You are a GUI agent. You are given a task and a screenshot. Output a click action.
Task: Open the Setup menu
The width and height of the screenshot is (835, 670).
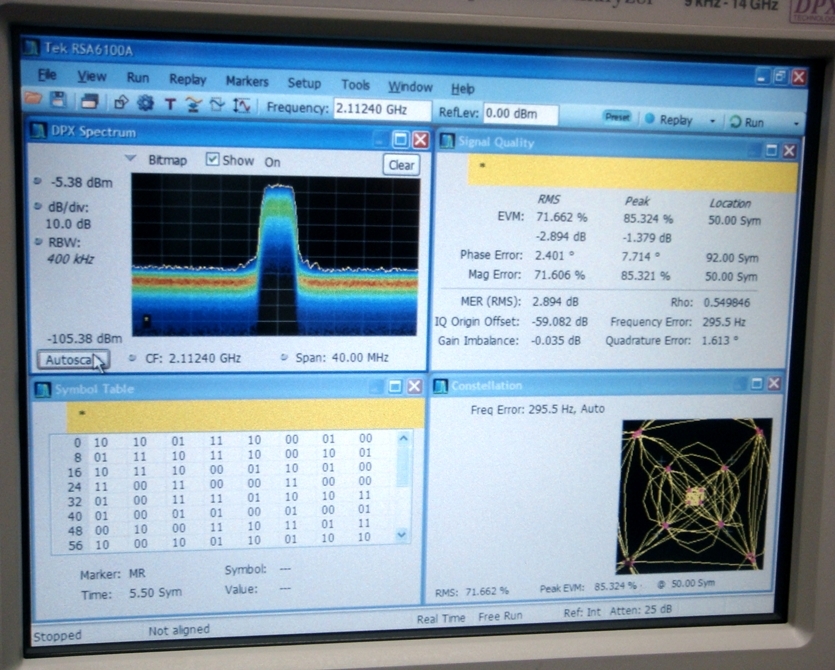click(304, 83)
